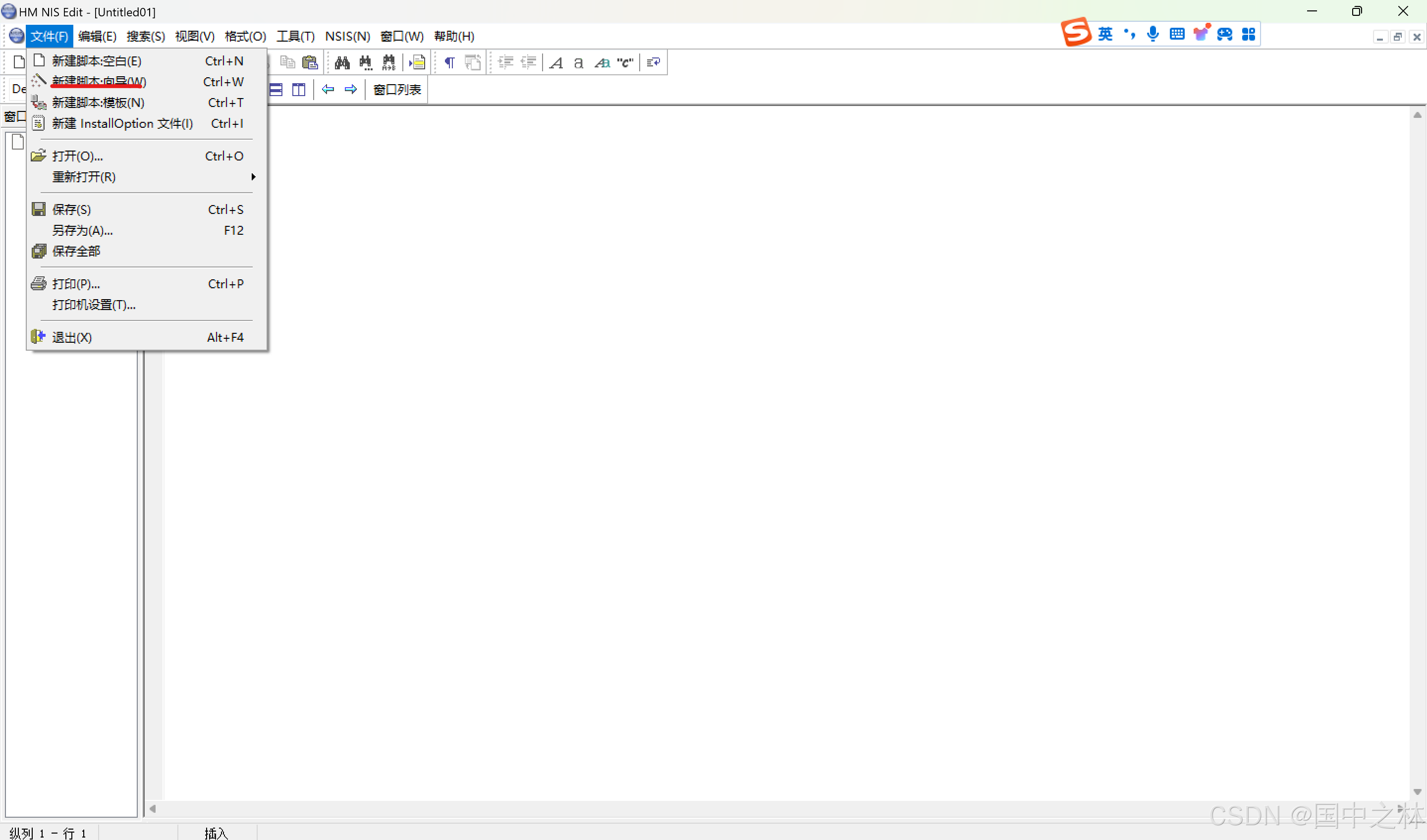1427x840 pixels.
Task: Click the Go to line icon
Action: pos(417,62)
